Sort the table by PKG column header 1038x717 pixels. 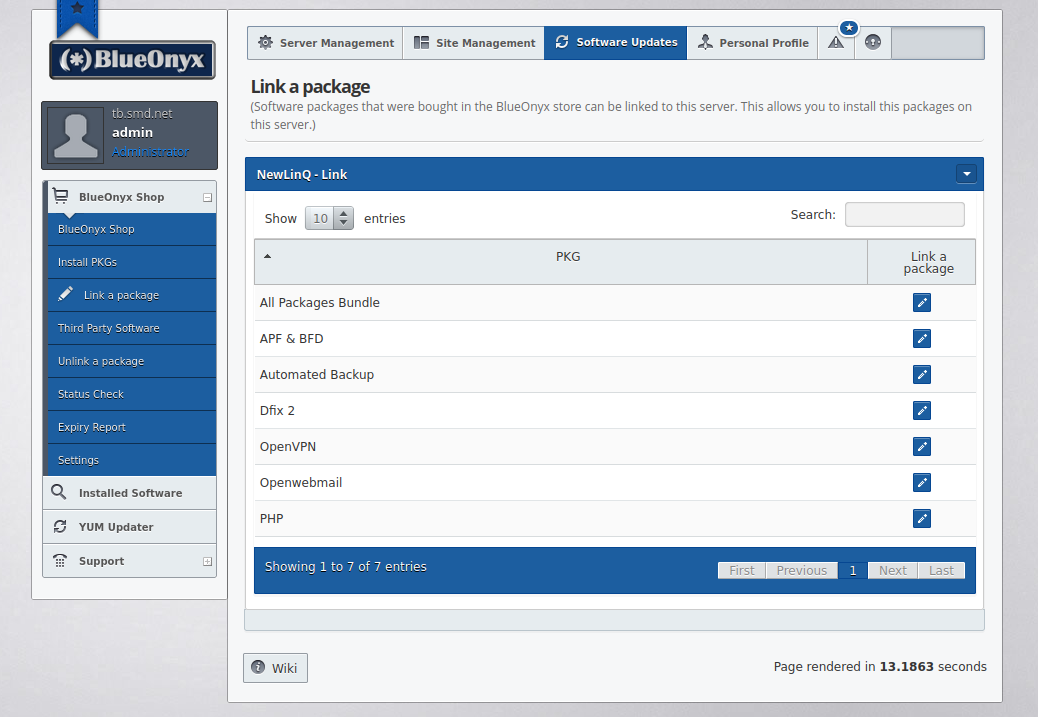(567, 257)
